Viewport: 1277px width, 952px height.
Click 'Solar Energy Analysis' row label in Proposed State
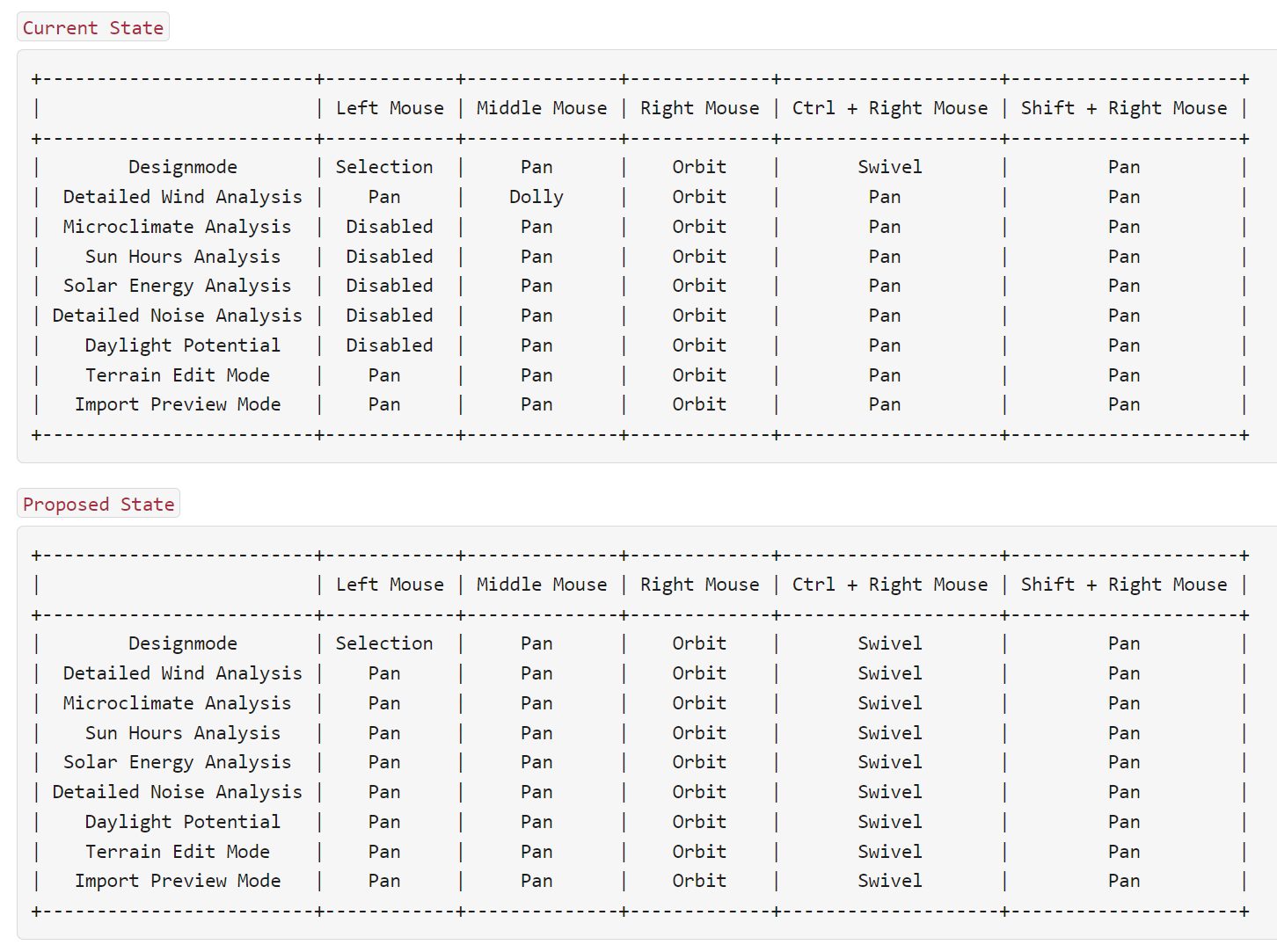(x=177, y=762)
